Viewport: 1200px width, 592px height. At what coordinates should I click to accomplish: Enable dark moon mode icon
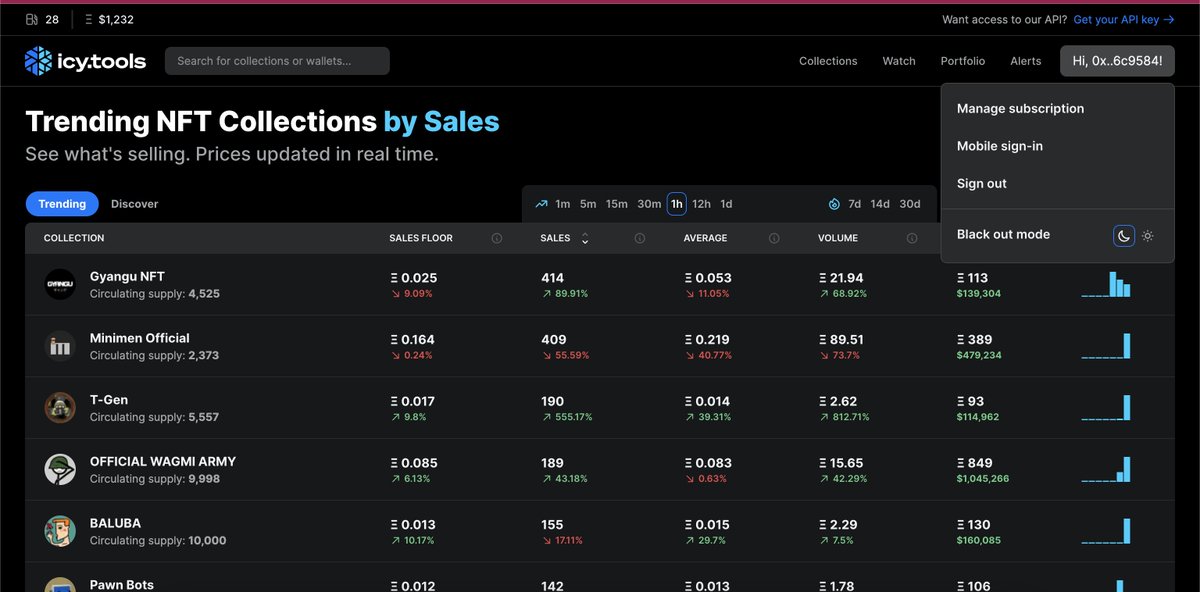tap(1124, 235)
